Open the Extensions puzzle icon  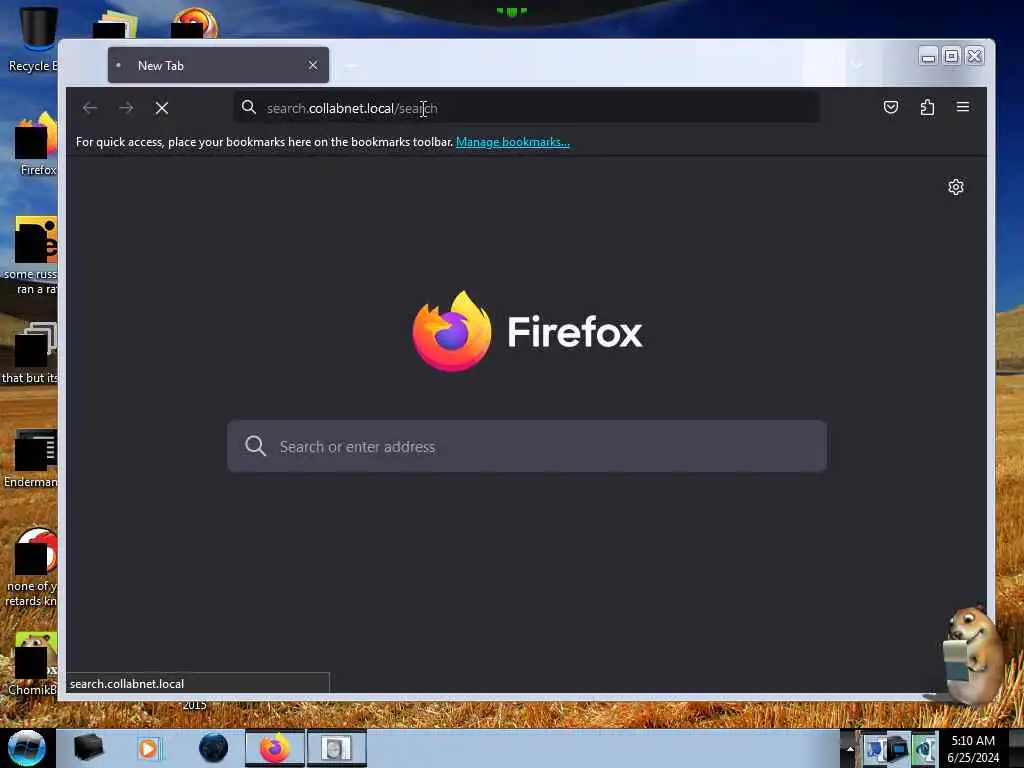coord(927,107)
